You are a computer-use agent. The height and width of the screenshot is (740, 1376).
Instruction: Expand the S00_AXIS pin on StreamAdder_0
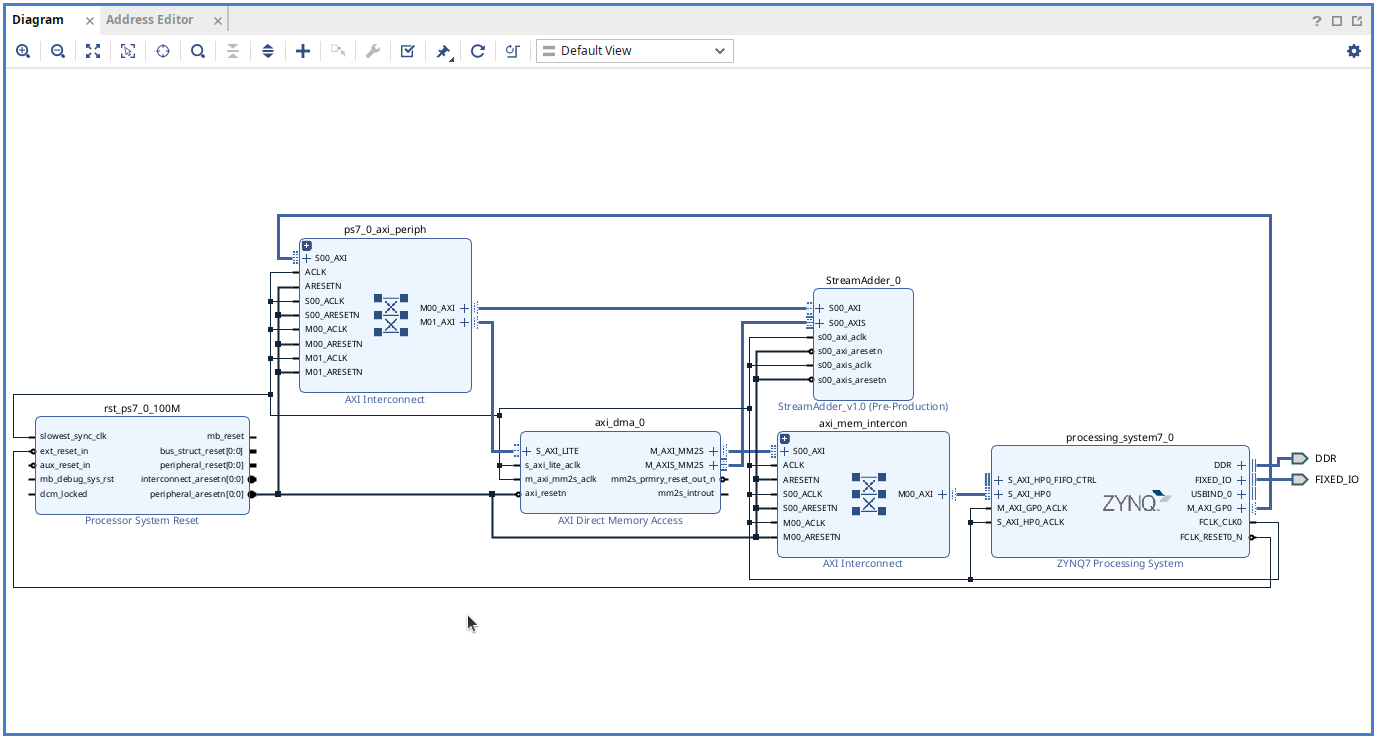point(820,323)
